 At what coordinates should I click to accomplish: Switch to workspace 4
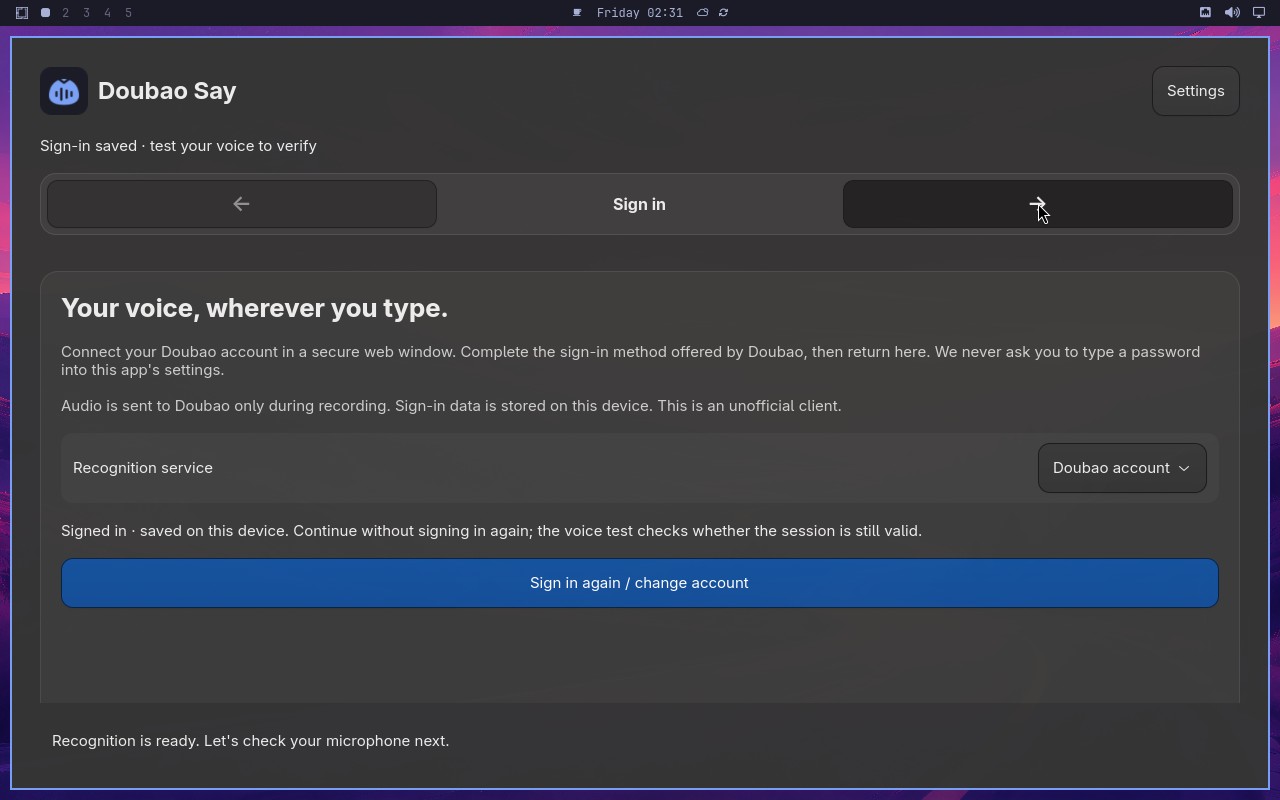[x=108, y=13]
